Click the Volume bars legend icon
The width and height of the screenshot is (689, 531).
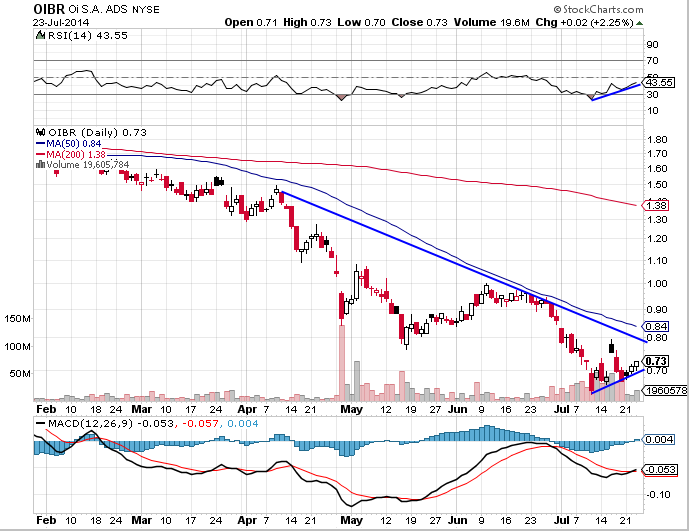pos(40,164)
